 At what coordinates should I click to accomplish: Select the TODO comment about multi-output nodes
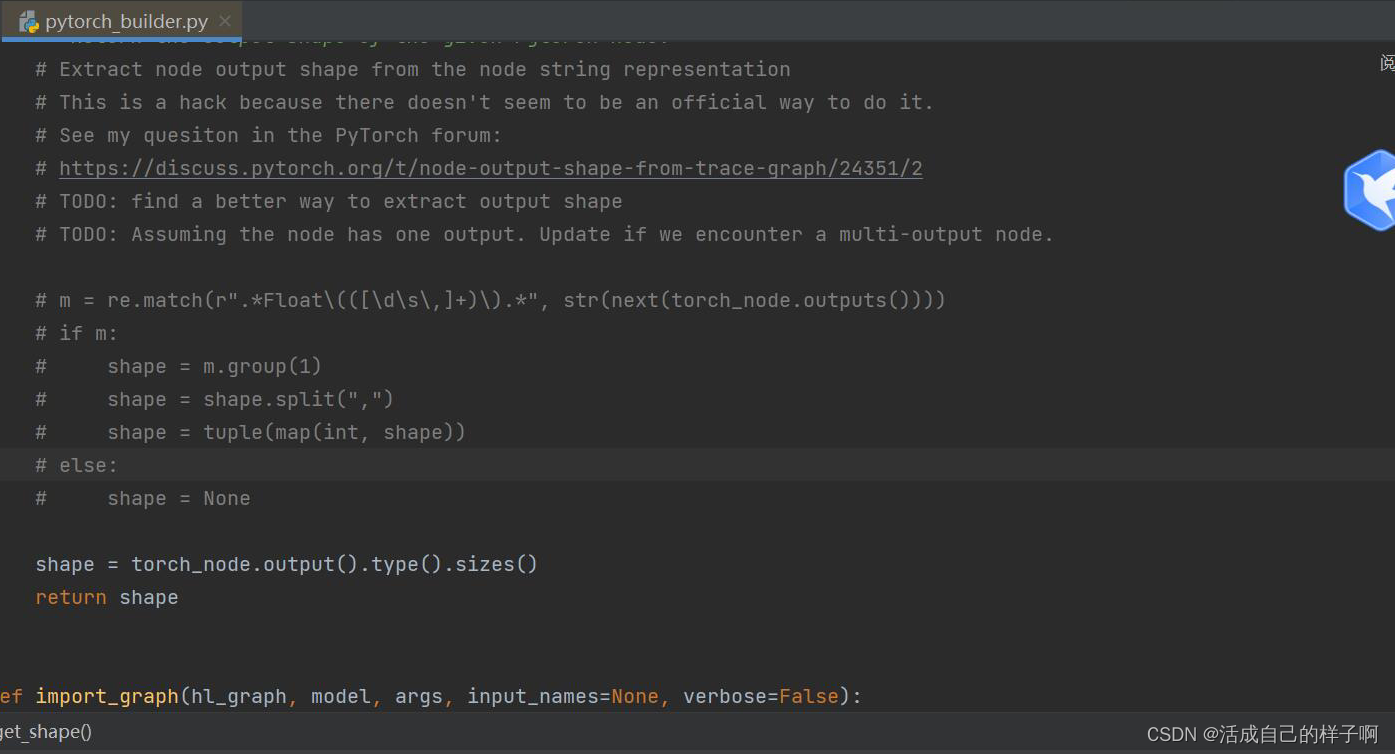pyautogui.click(x=545, y=234)
